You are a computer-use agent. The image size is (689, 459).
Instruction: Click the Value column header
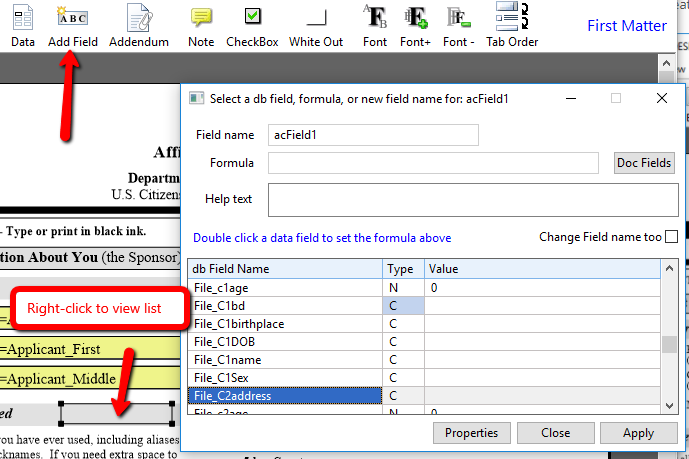click(542, 269)
